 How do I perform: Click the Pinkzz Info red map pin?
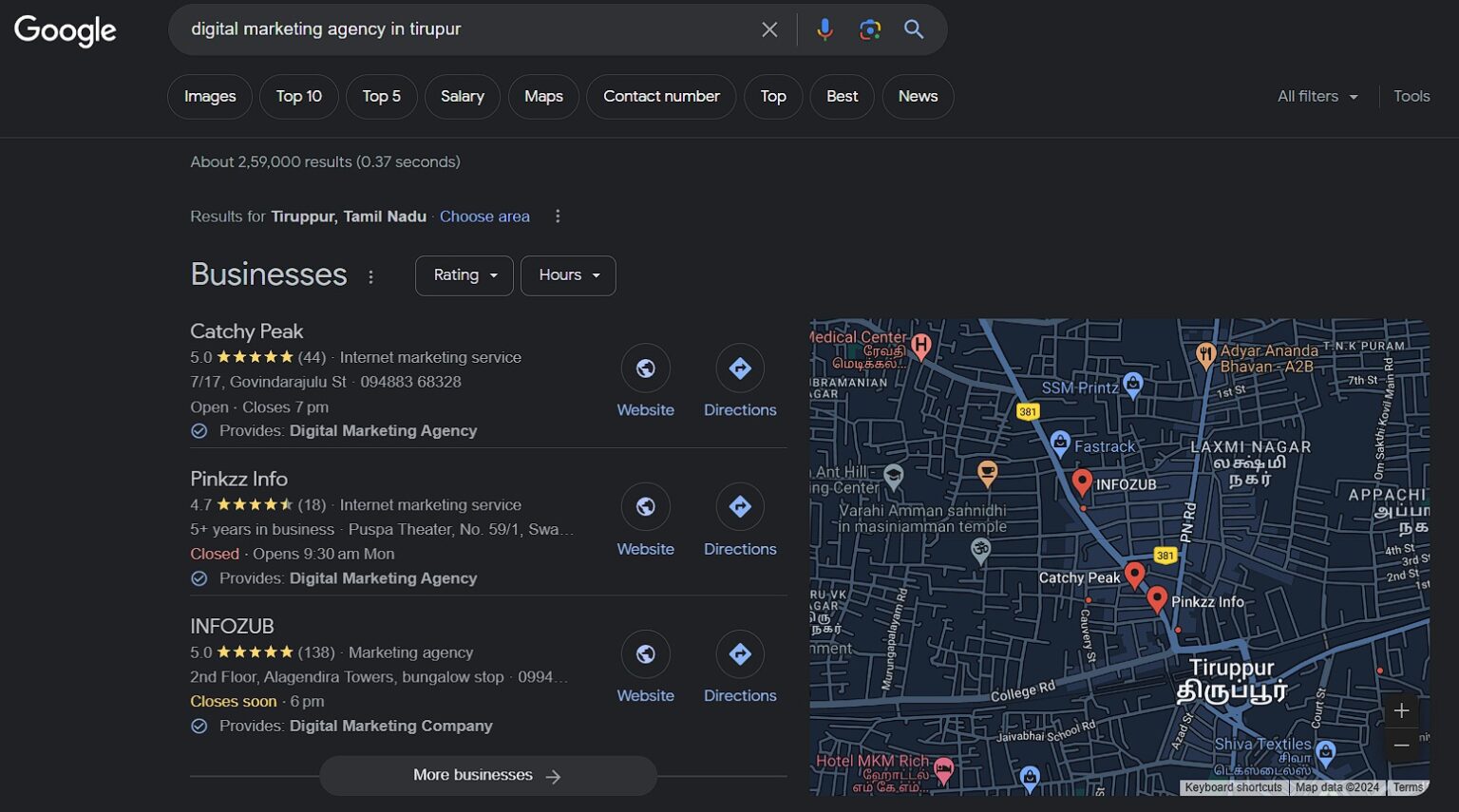pos(1157,599)
